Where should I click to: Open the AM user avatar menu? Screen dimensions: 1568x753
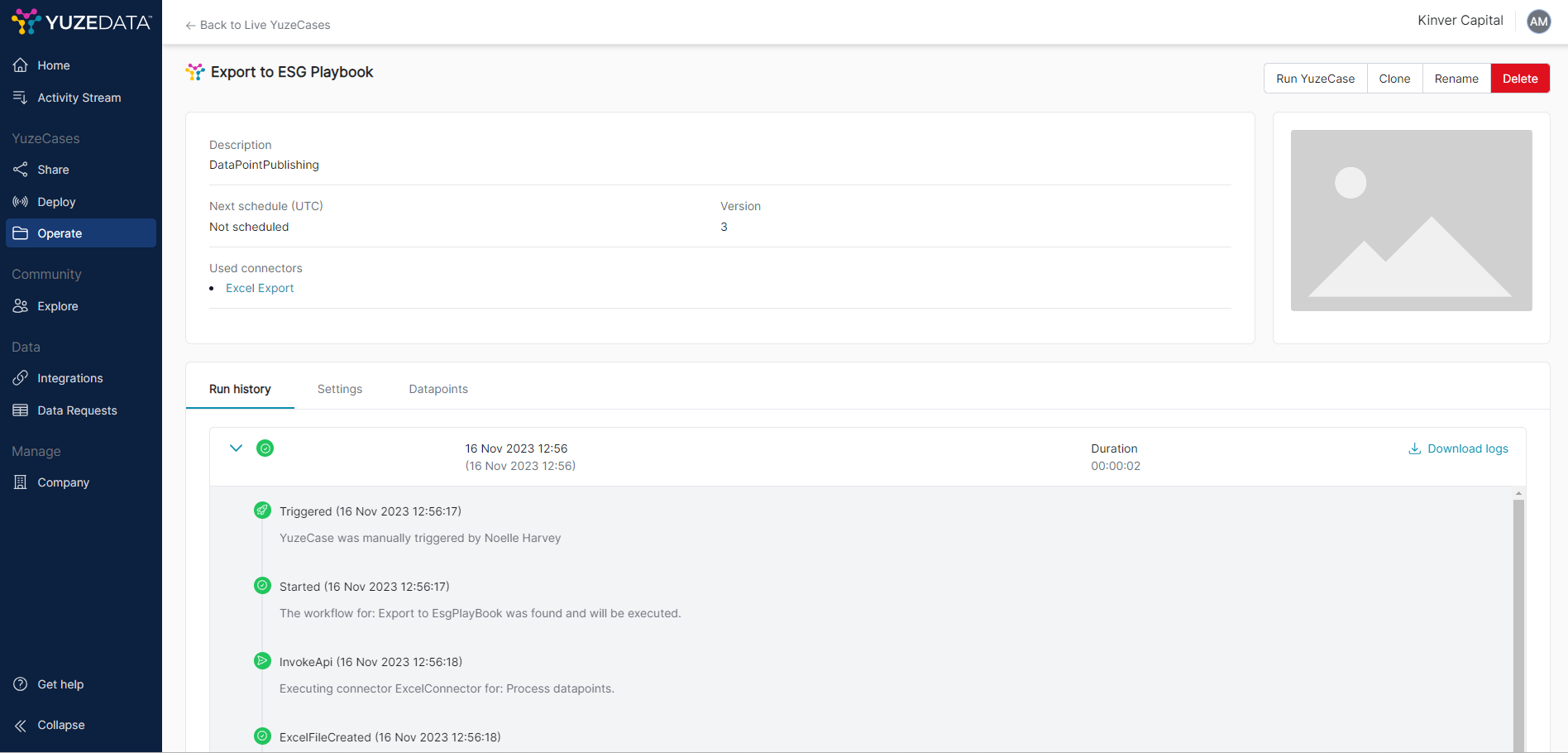1538,22
